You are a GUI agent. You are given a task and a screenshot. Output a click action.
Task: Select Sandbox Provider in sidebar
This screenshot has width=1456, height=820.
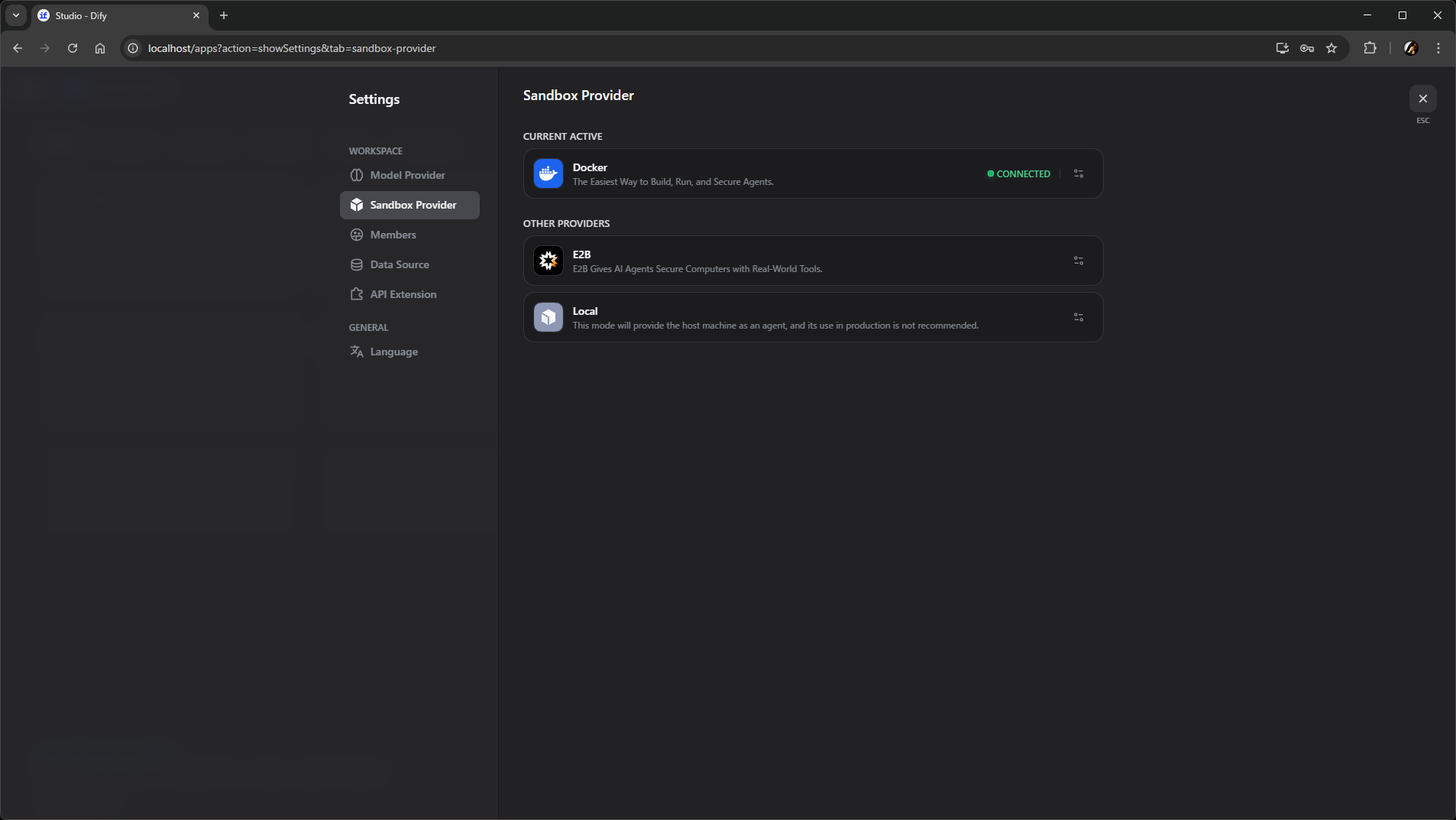tap(413, 205)
